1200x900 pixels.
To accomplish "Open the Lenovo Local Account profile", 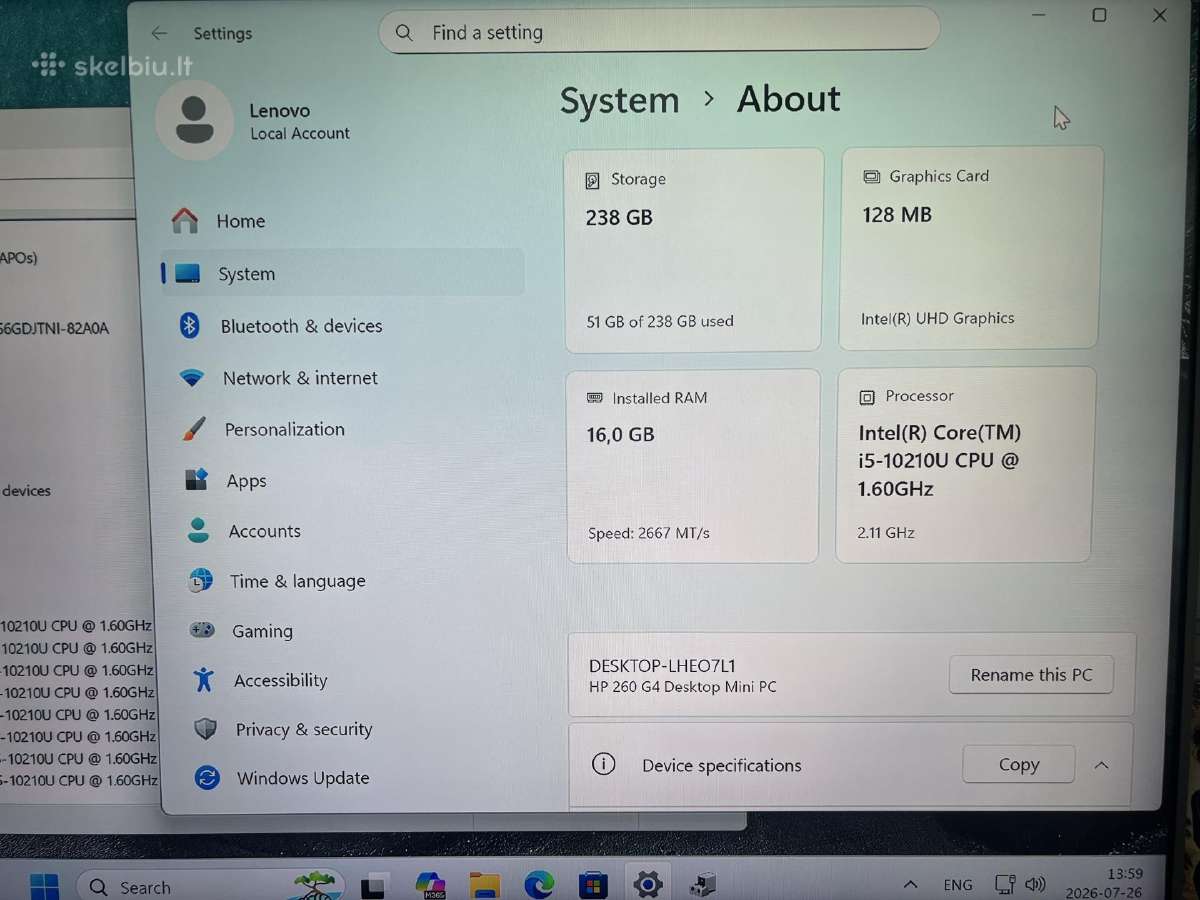I will pos(257,121).
